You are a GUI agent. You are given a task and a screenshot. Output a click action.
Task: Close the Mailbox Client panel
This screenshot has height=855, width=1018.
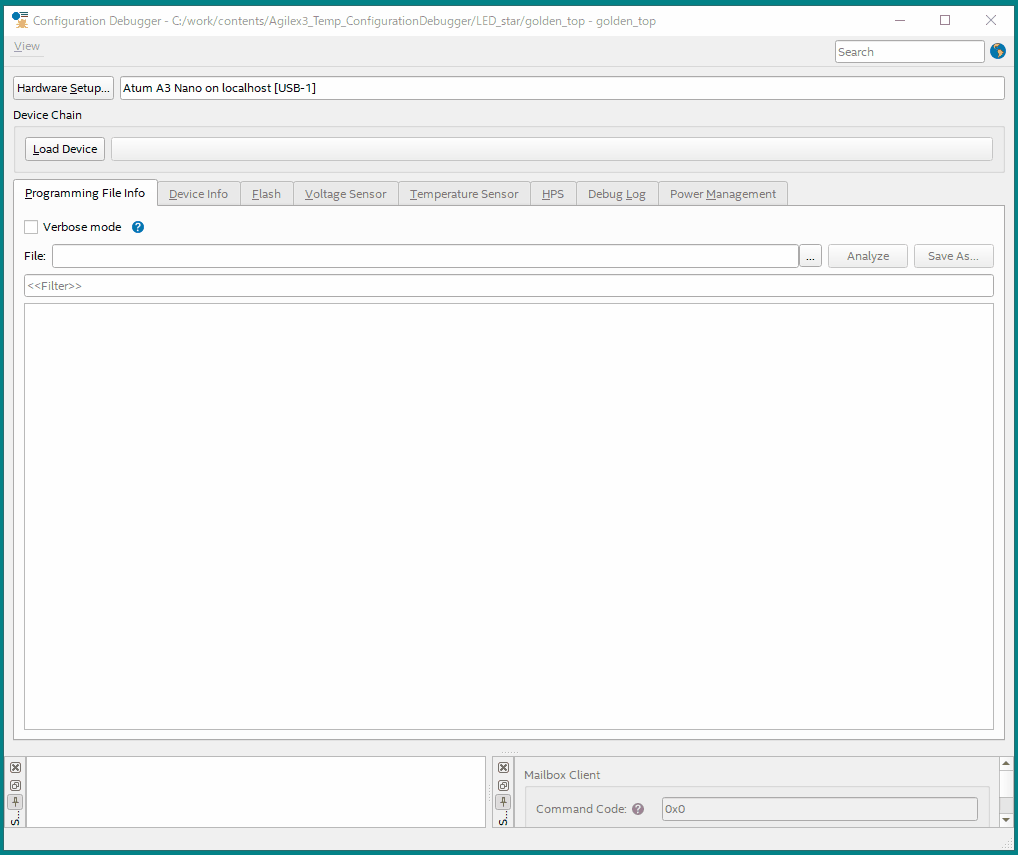coord(503,768)
